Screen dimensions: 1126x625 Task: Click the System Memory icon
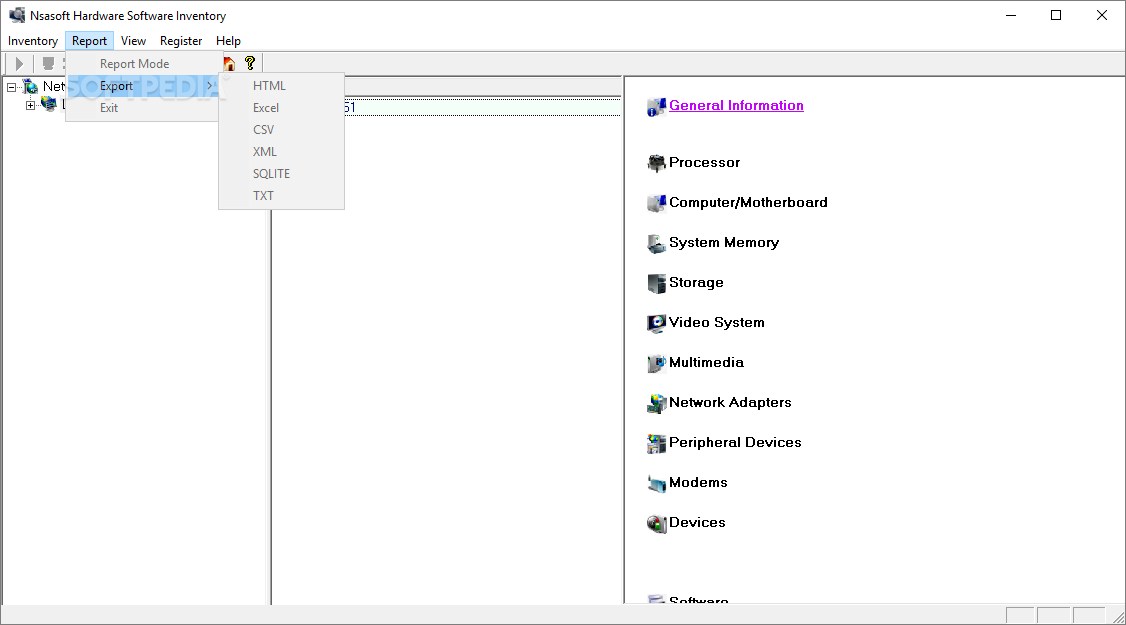tap(656, 244)
